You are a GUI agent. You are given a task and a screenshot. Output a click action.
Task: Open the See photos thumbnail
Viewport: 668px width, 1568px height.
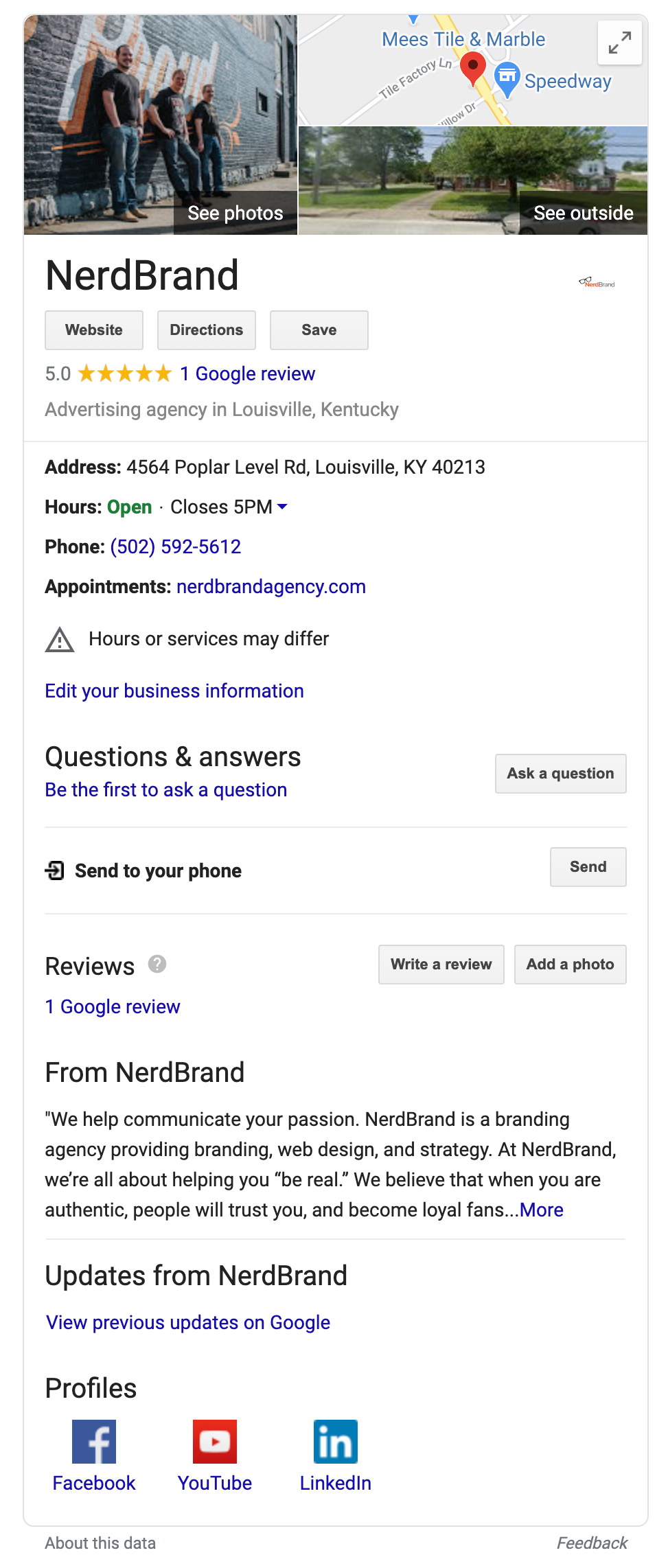click(x=161, y=125)
